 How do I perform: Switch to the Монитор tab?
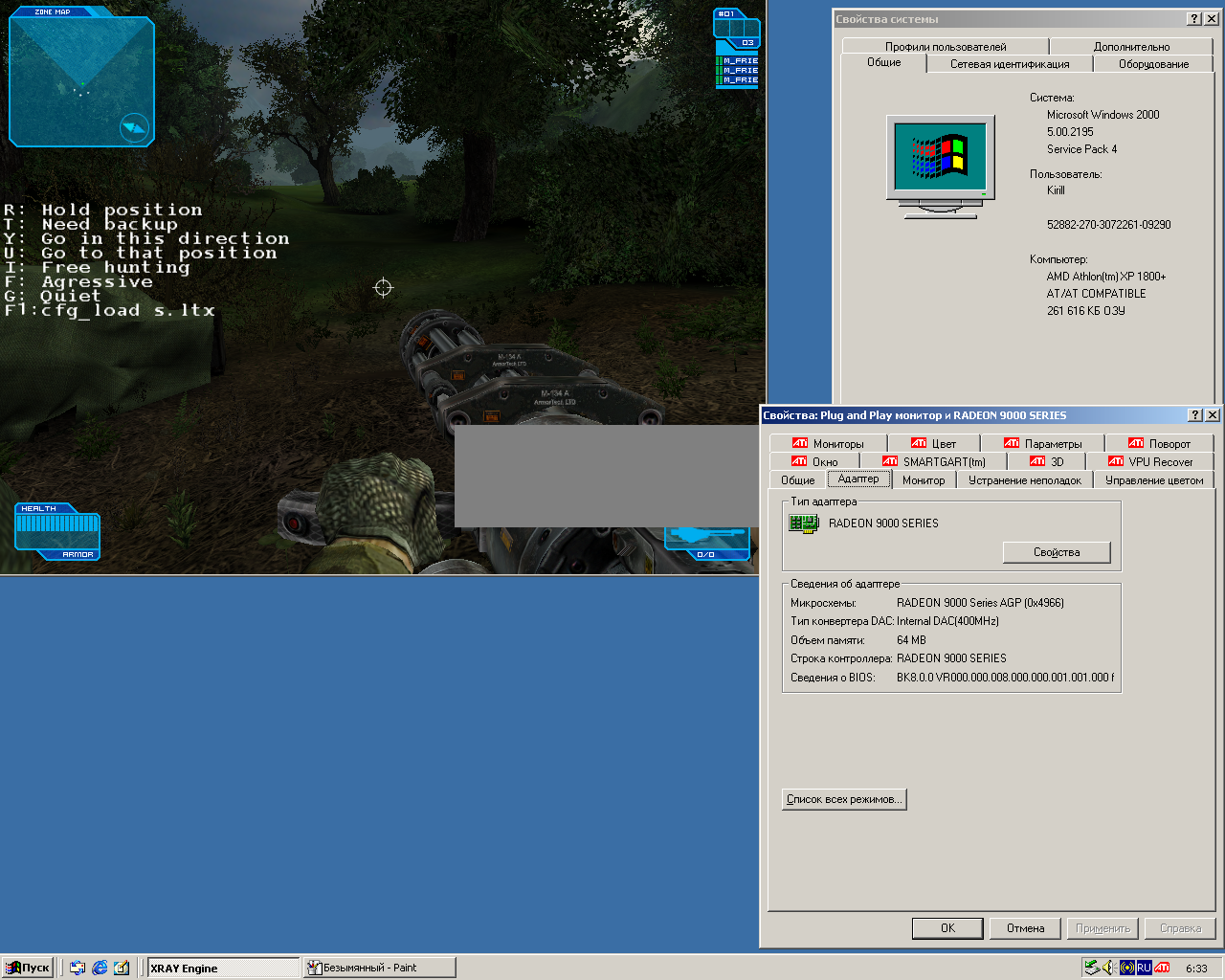click(924, 480)
